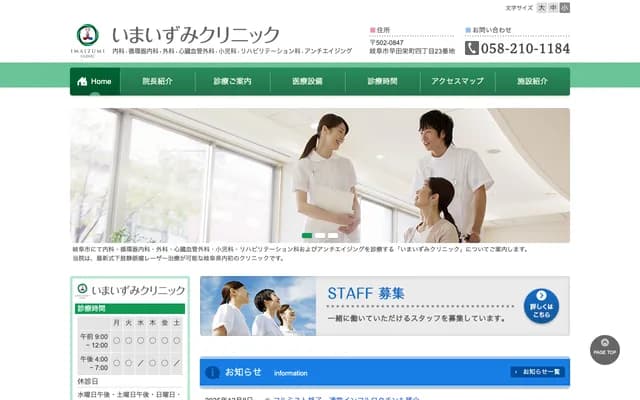Click sidebar clinic logo emblem
The image size is (640, 400).
(82, 289)
